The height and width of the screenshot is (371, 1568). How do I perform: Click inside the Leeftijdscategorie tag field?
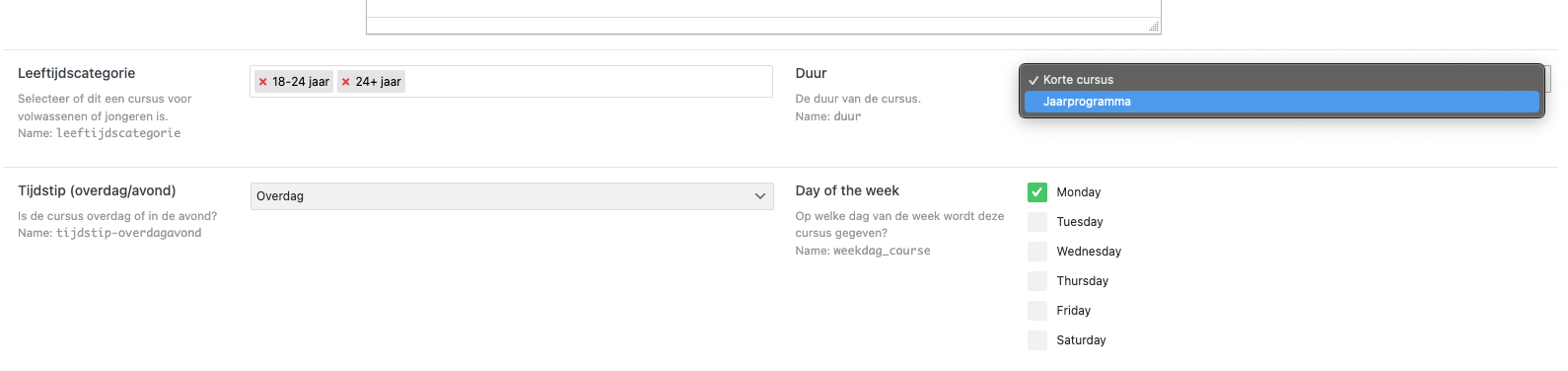click(x=589, y=82)
